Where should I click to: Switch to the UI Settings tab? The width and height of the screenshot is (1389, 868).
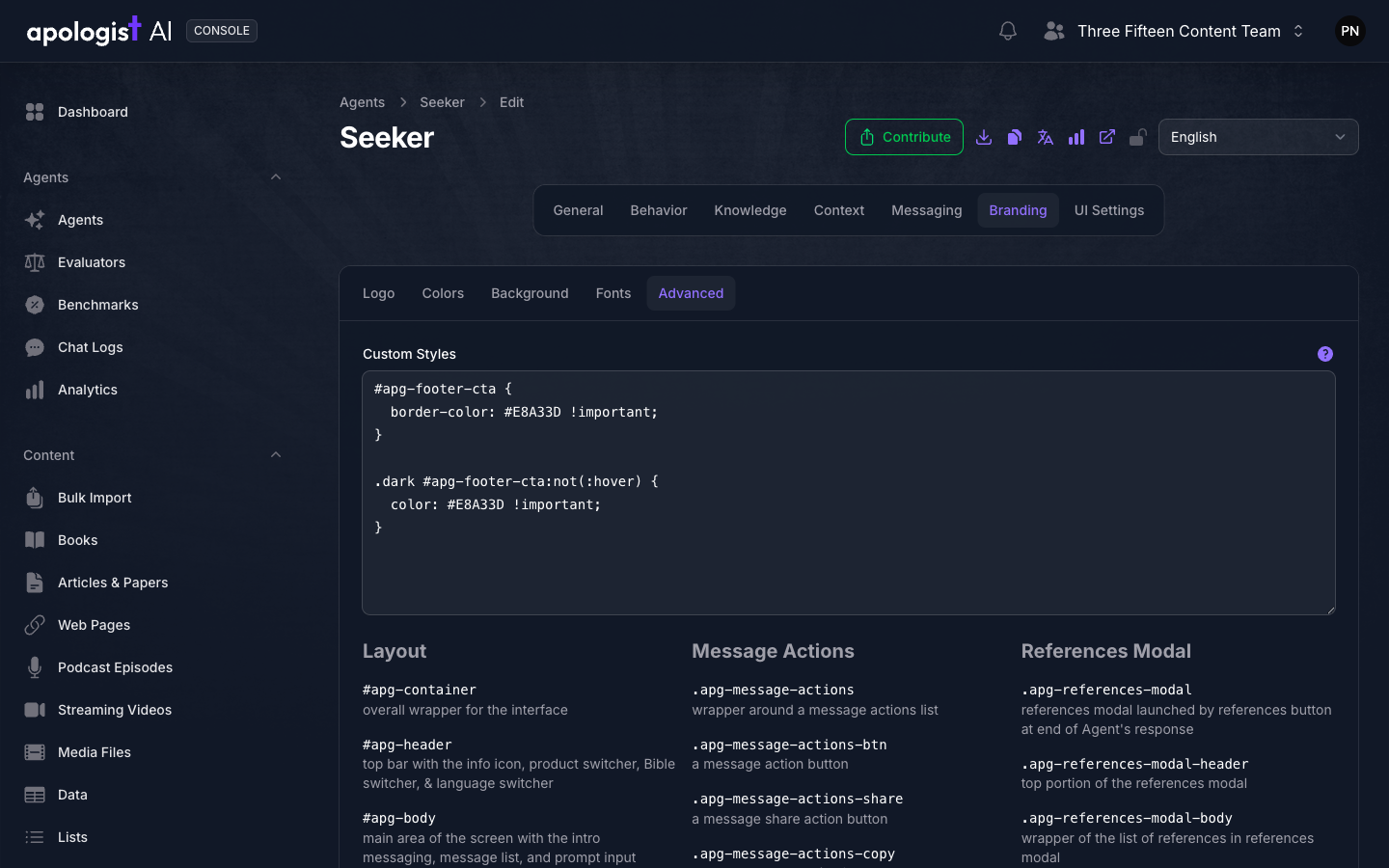coord(1109,210)
